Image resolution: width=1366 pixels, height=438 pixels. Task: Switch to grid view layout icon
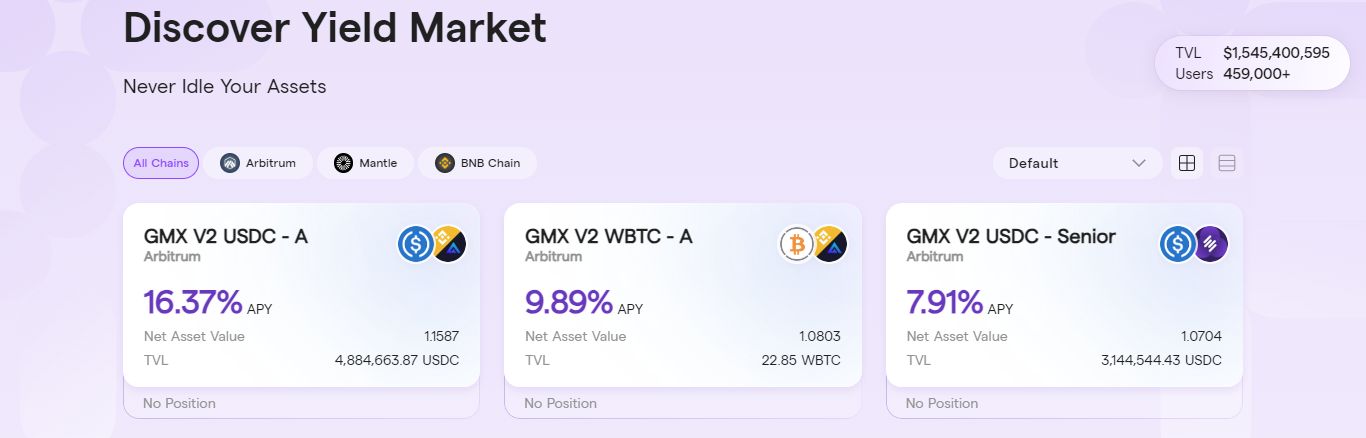point(1187,163)
